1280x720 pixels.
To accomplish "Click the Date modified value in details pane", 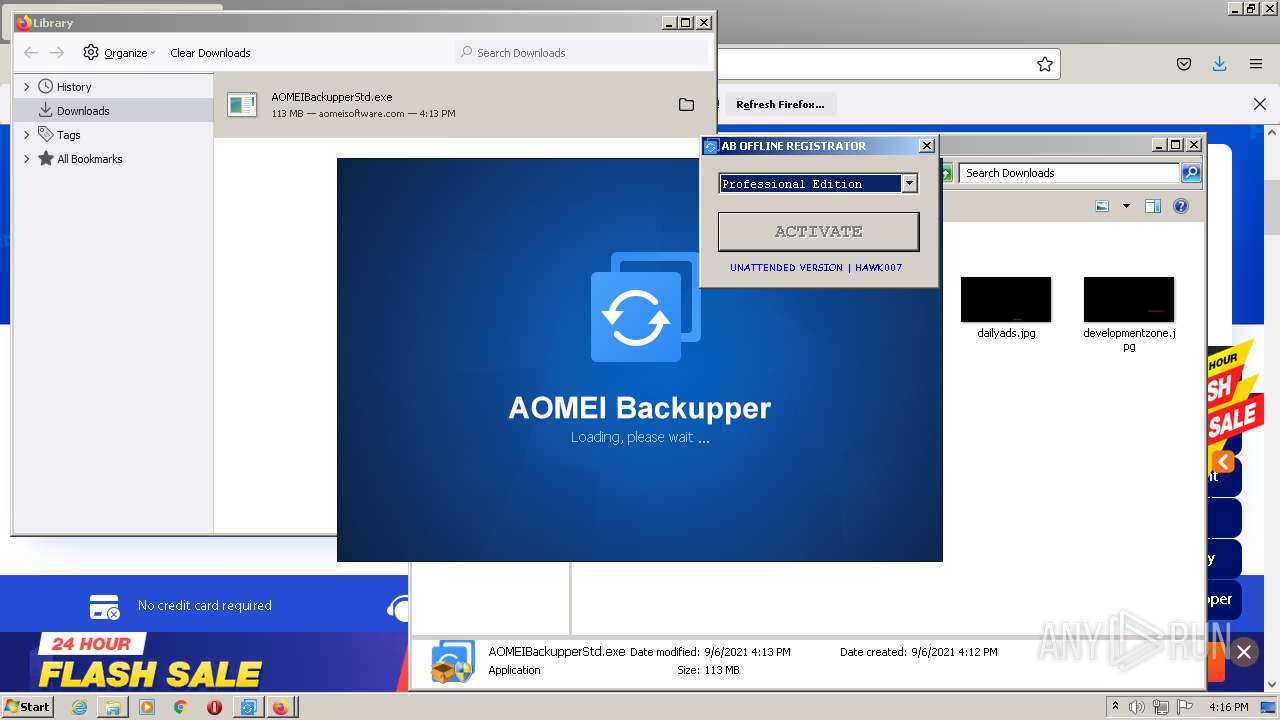I will click(x=747, y=652).
